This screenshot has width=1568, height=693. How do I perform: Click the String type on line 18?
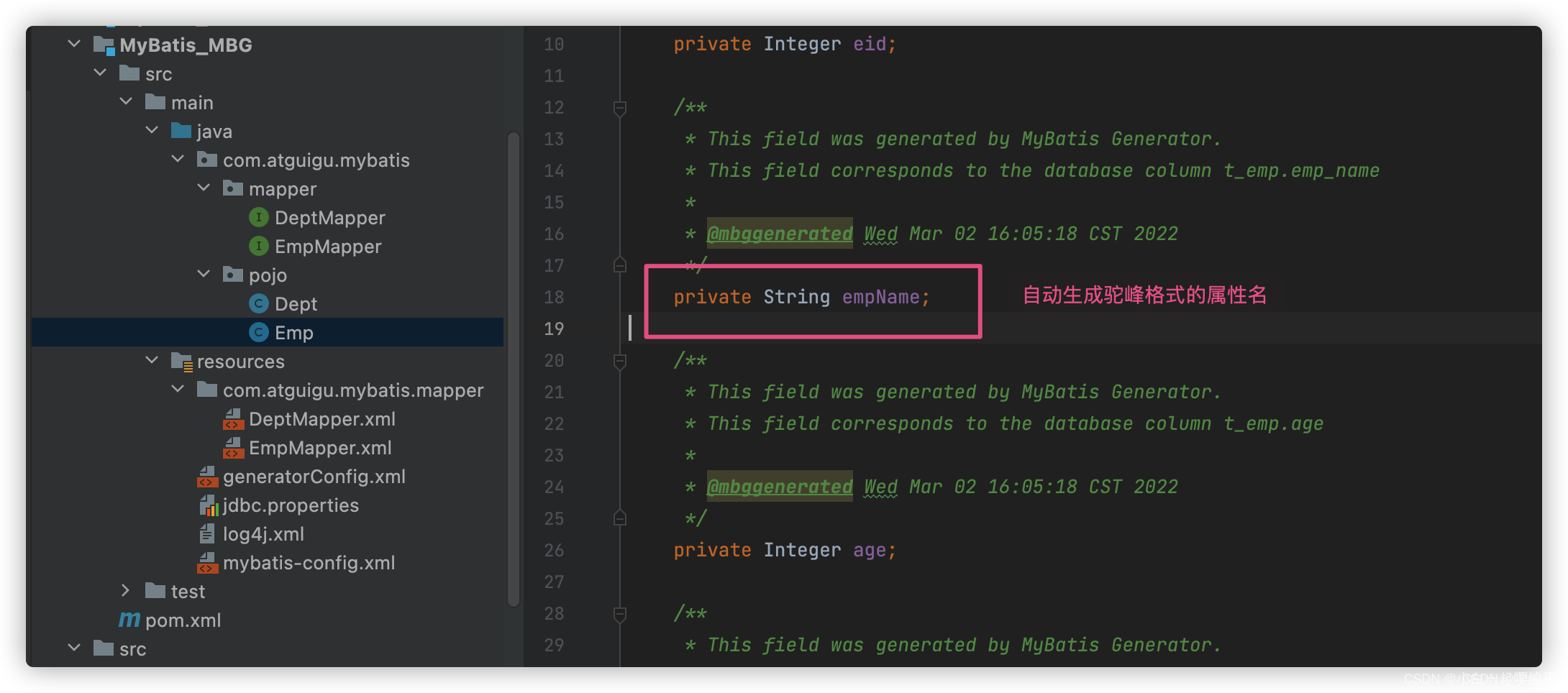click(x=796, y=297)
